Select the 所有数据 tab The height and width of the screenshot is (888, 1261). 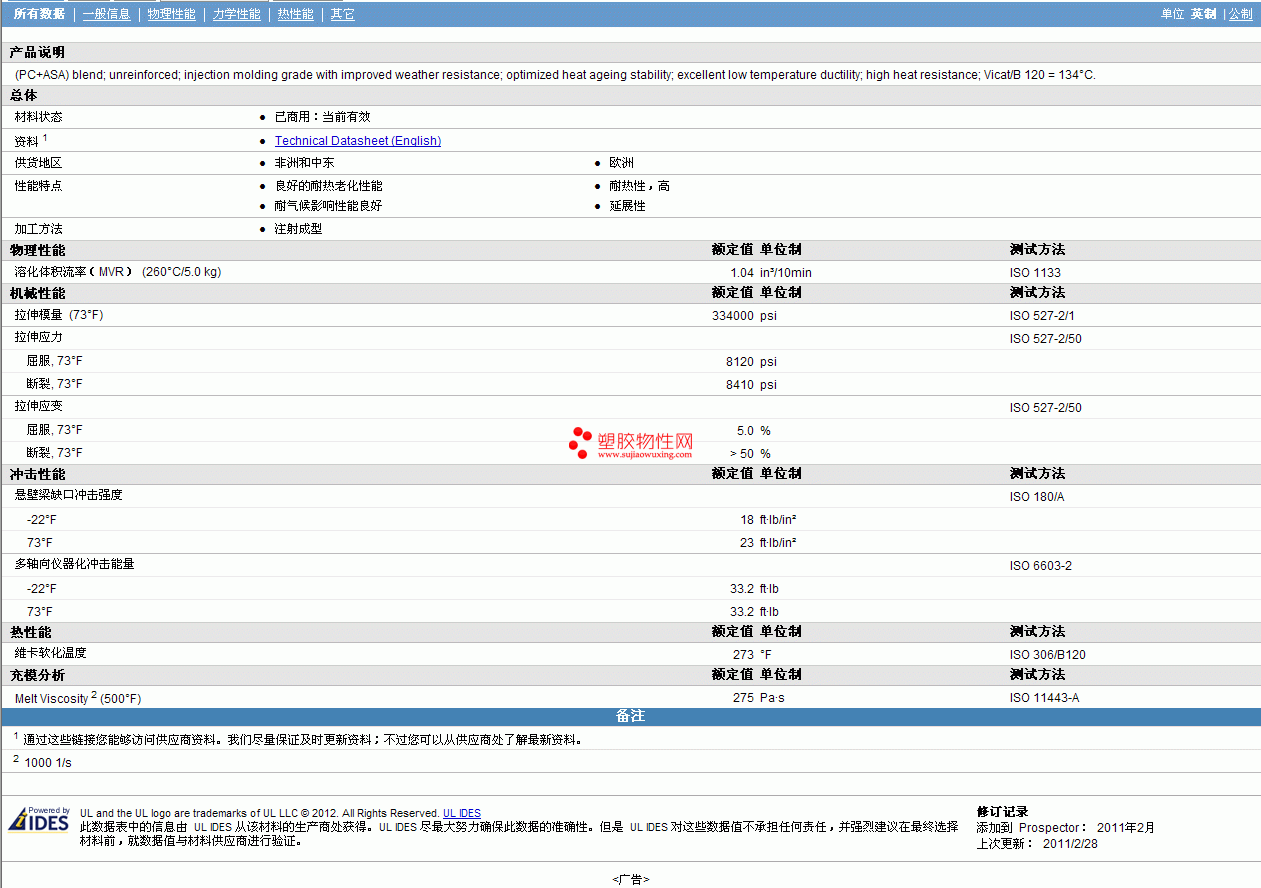39,14
